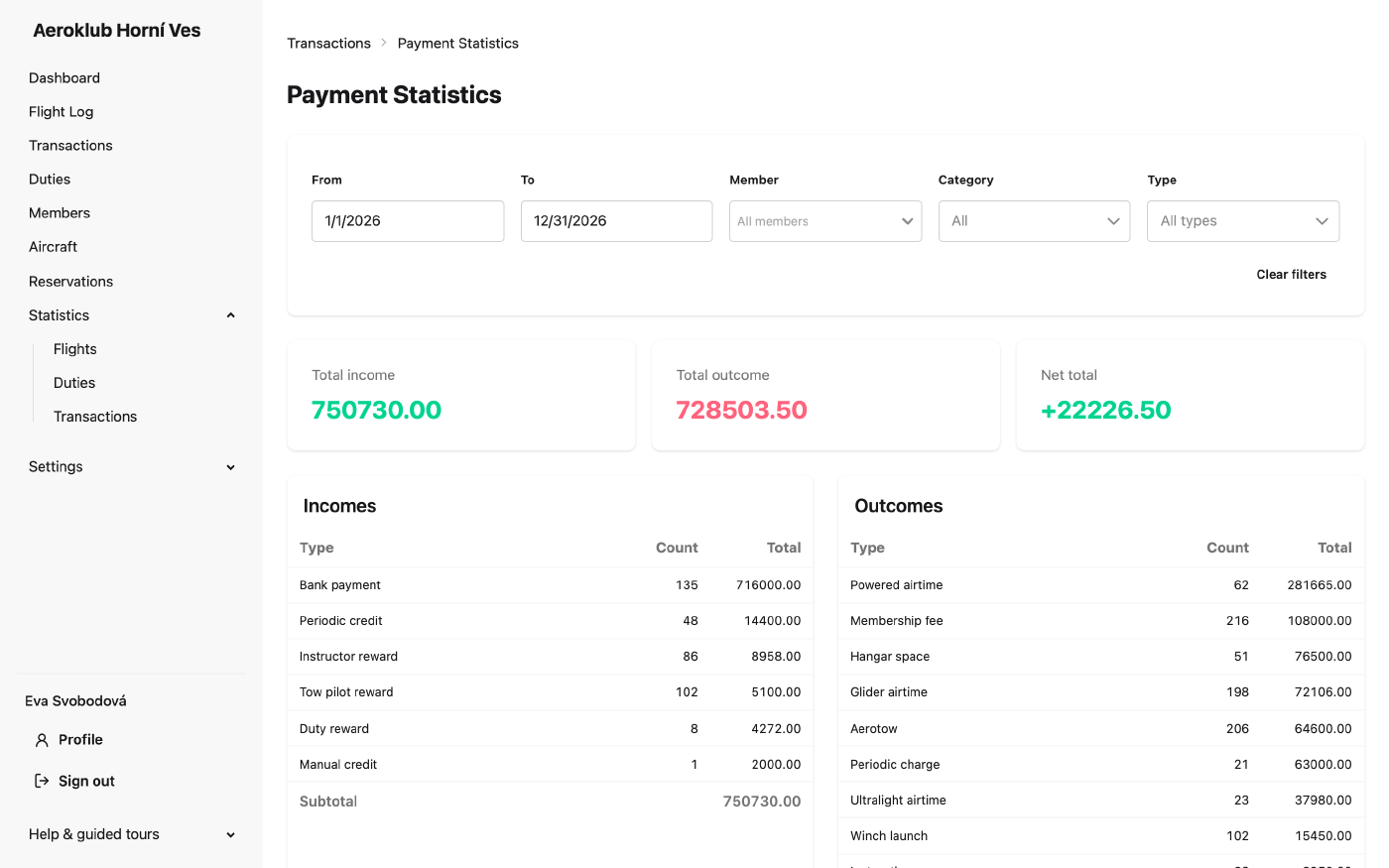Click the 716000.00 bank payment total

click(x=768, y=585)
